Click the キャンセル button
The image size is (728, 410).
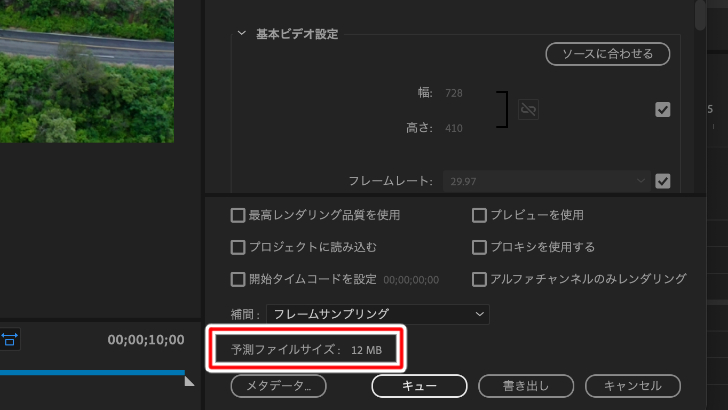pos(633,386)
